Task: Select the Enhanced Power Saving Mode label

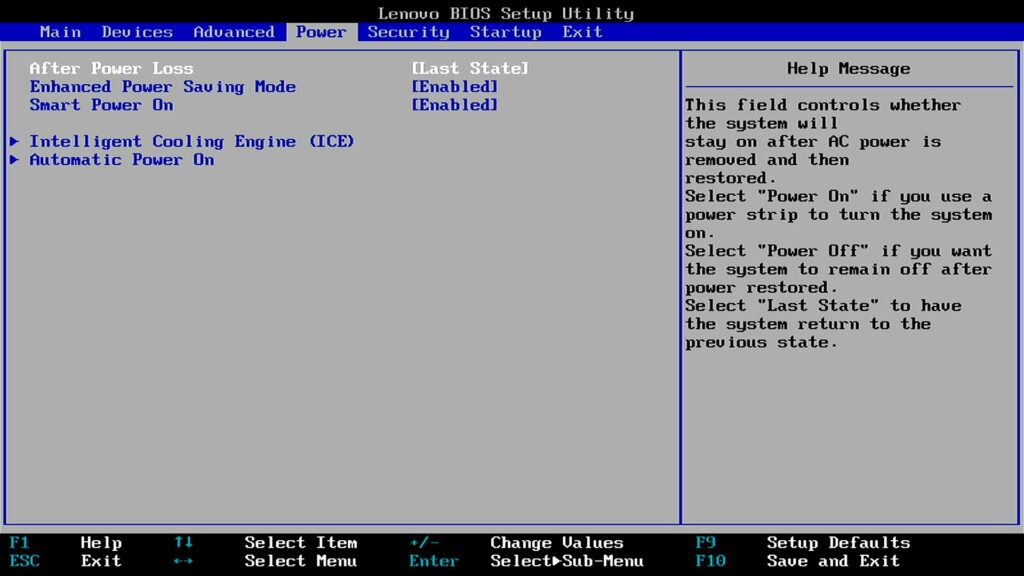Action: [162, 87]
